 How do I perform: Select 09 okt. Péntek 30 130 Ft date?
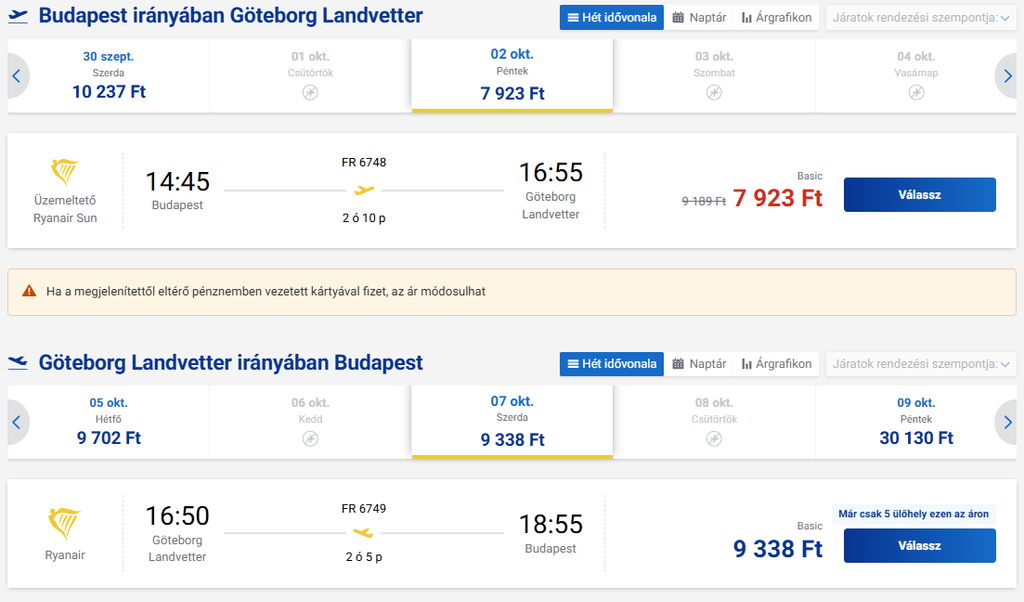[x=916, y=422]
